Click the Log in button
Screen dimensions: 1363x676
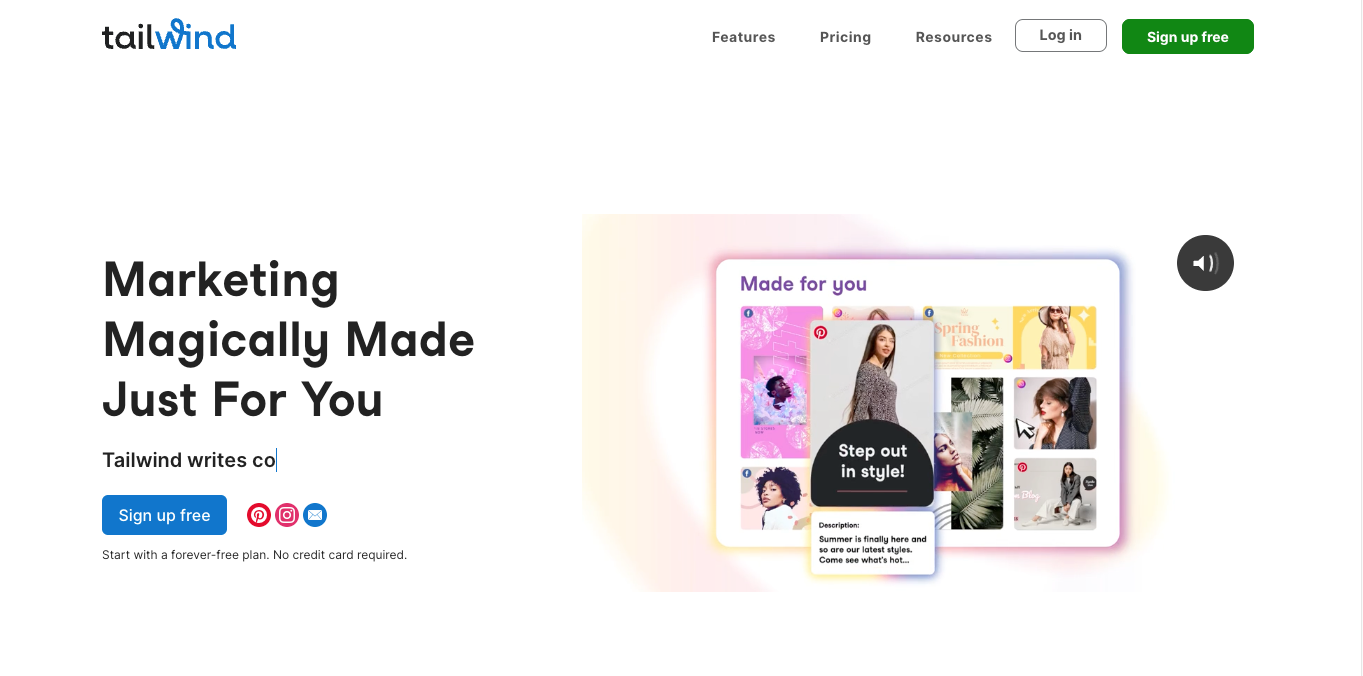tap(1060, 35)
